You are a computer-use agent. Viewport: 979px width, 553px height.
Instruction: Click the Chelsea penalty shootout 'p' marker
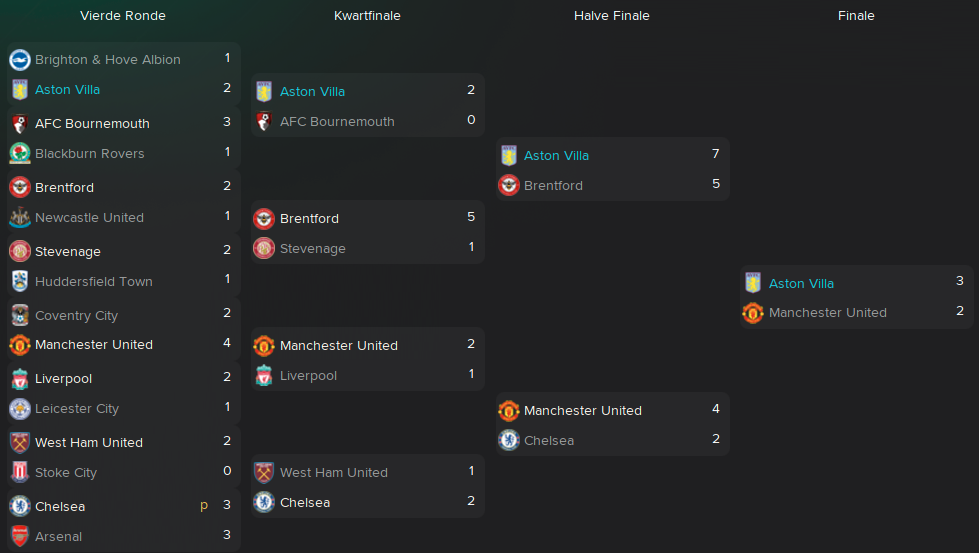(204, 506)
